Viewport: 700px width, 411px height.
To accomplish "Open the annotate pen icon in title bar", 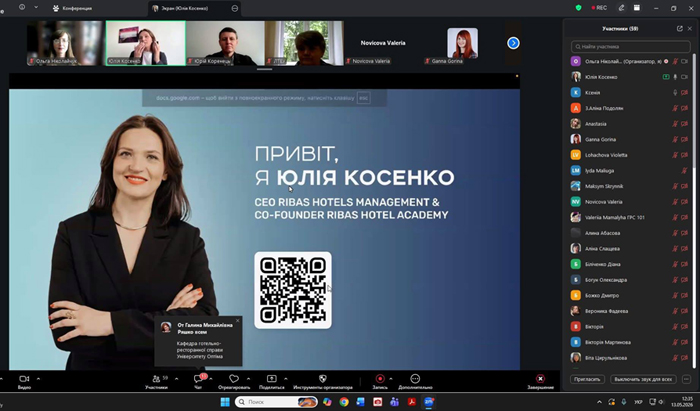I will [621, 8].
